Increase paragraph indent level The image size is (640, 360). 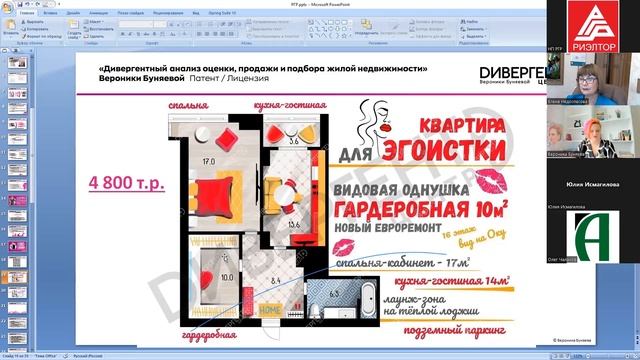[230, 24]
